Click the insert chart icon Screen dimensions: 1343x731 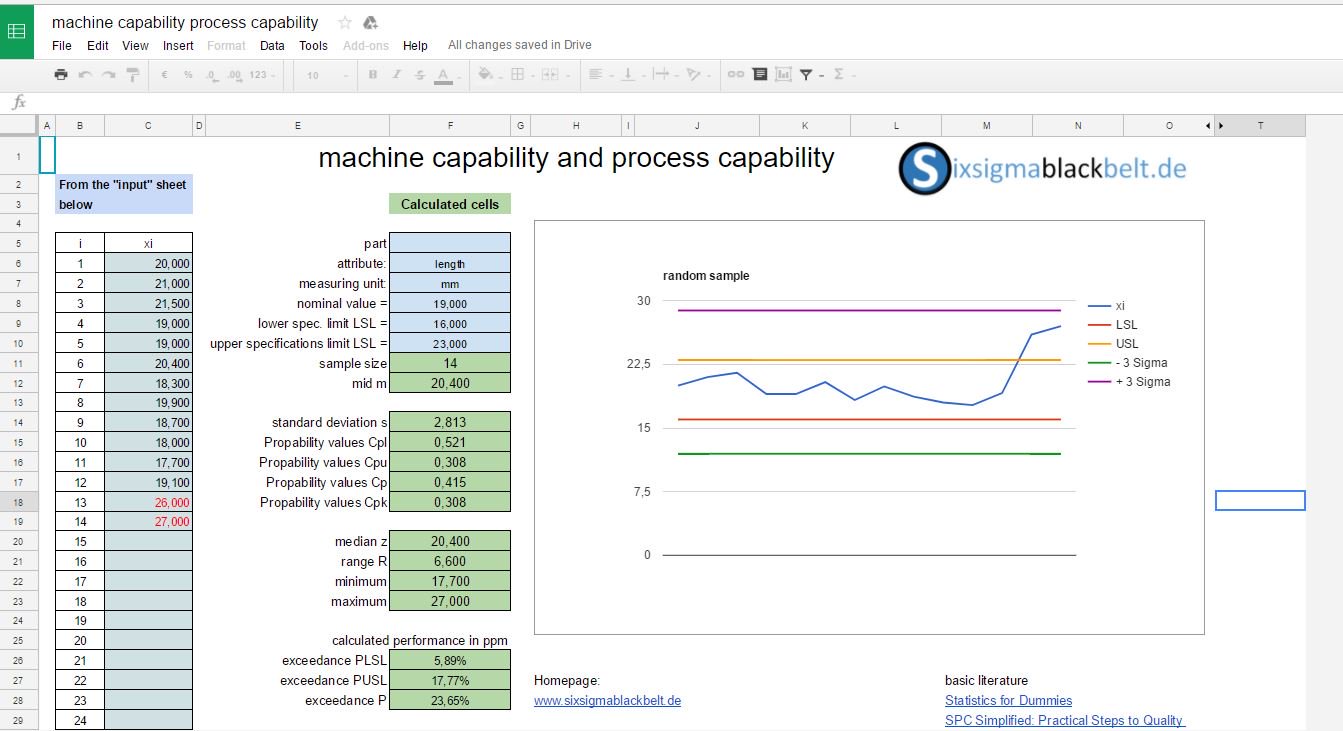point(783,74)
